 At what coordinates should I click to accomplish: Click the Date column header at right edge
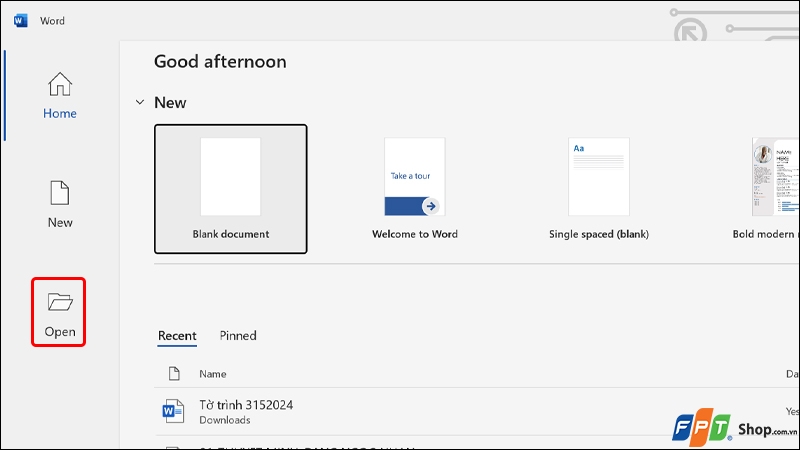pyautogui.click(x=792, y=374)
